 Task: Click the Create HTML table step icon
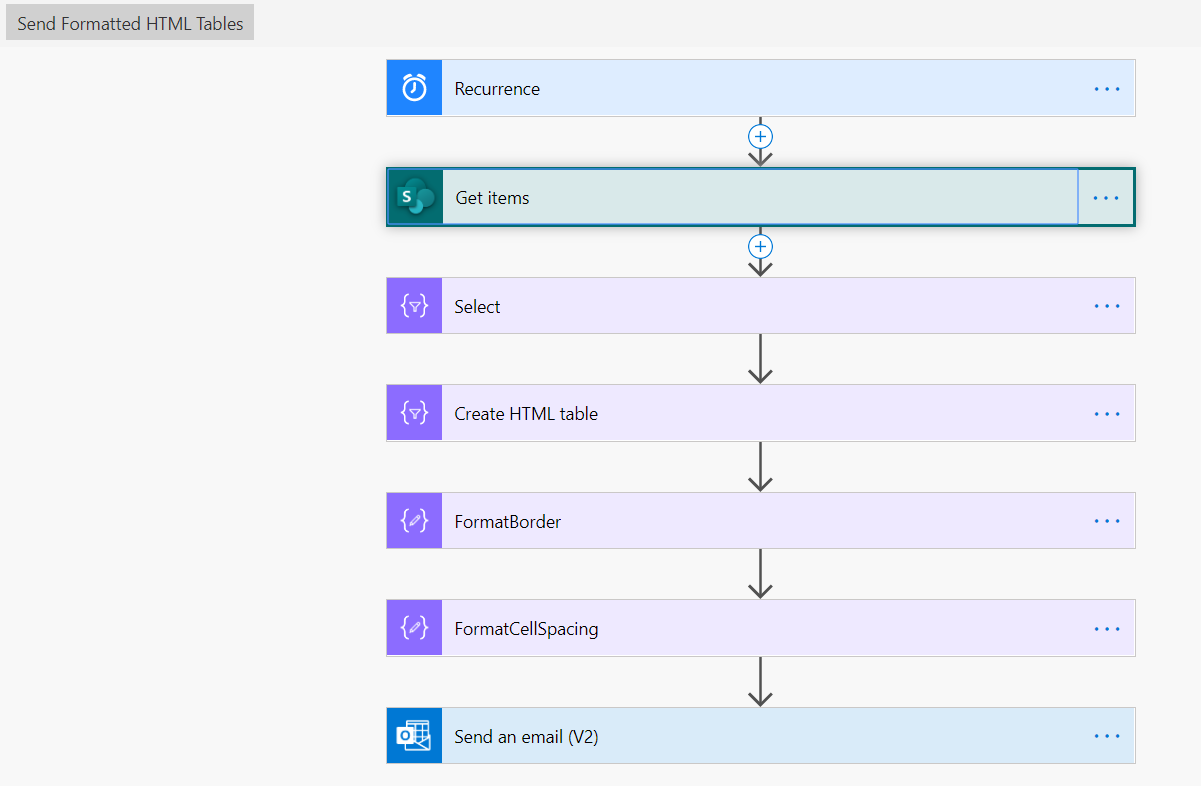[x=414, y=413]
